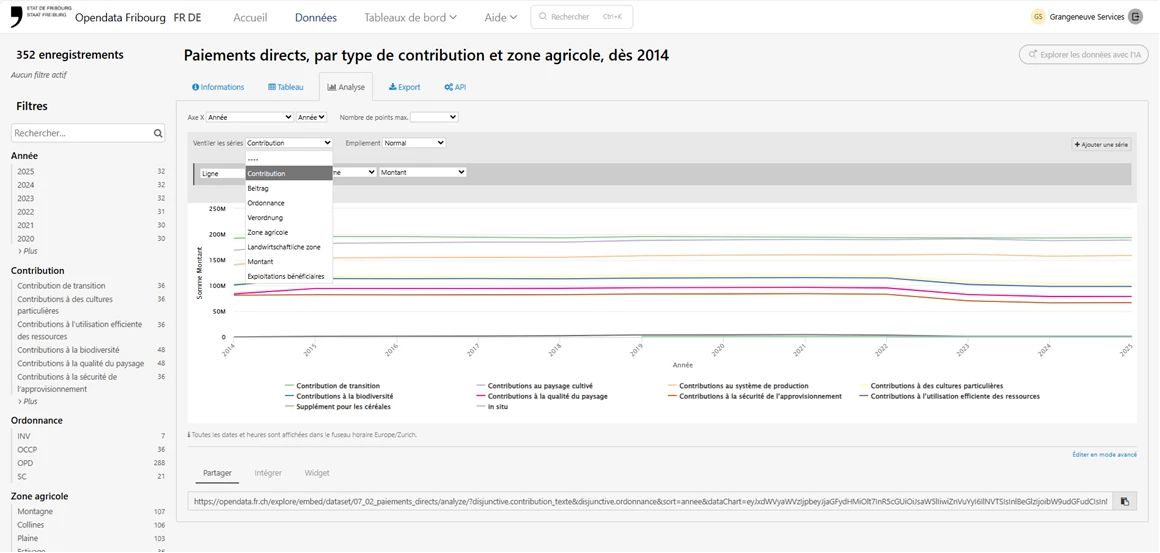Click the logout icon beside Grangeneuve Services

click(x=1135, y=17)
